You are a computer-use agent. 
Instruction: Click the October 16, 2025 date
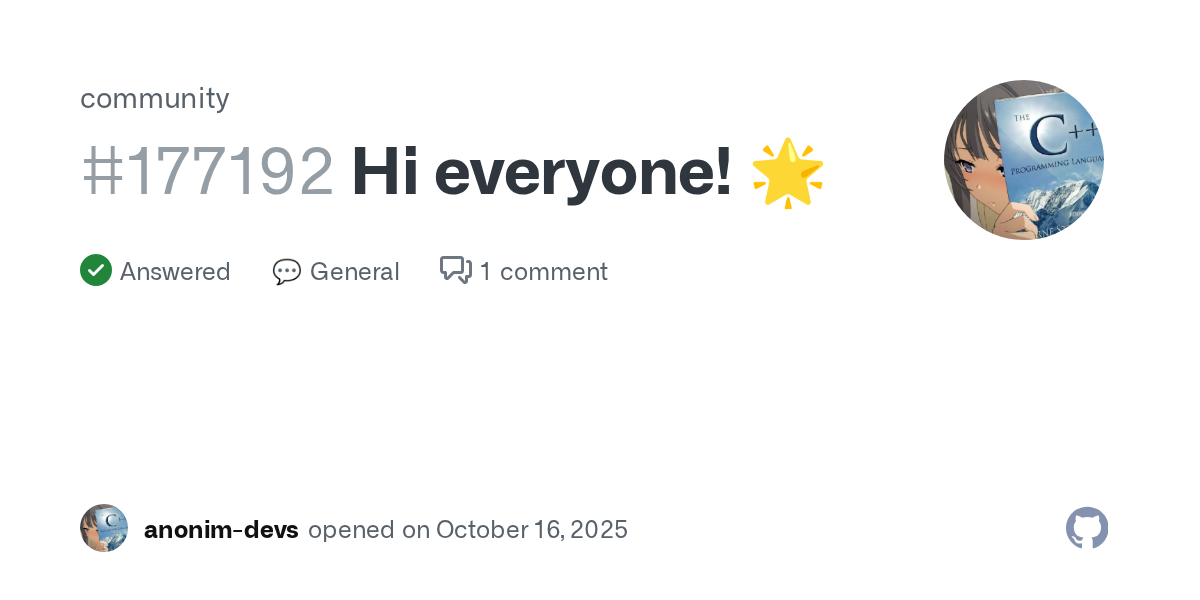532,530
